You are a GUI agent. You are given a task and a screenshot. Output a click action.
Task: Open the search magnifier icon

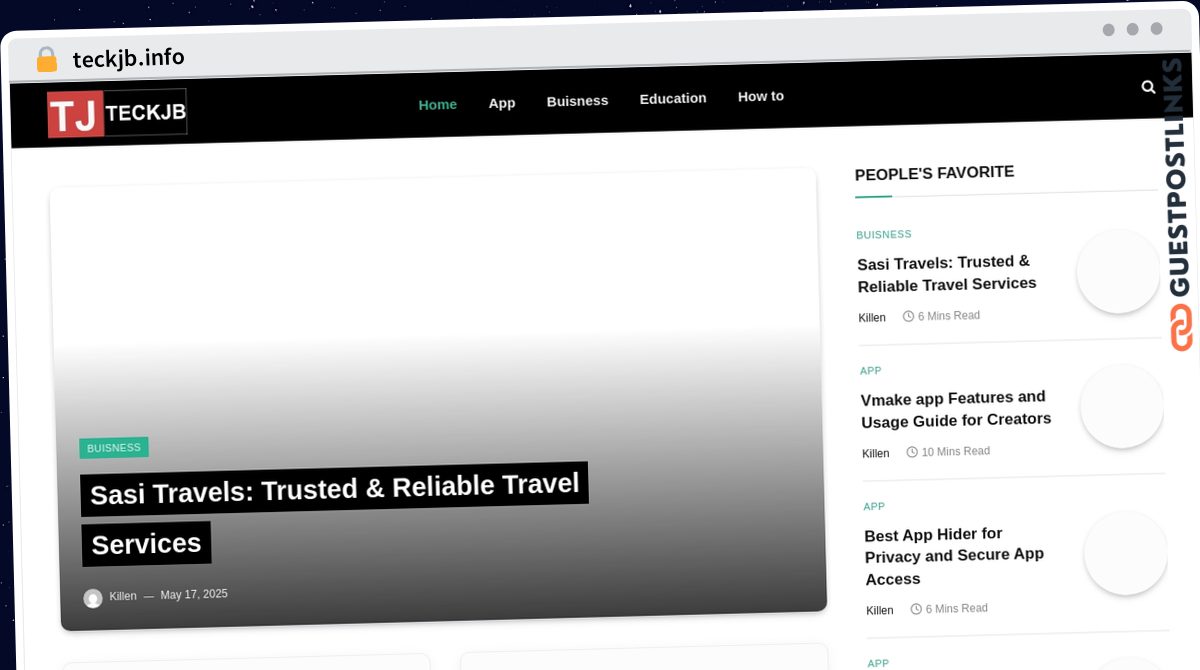1148,87
